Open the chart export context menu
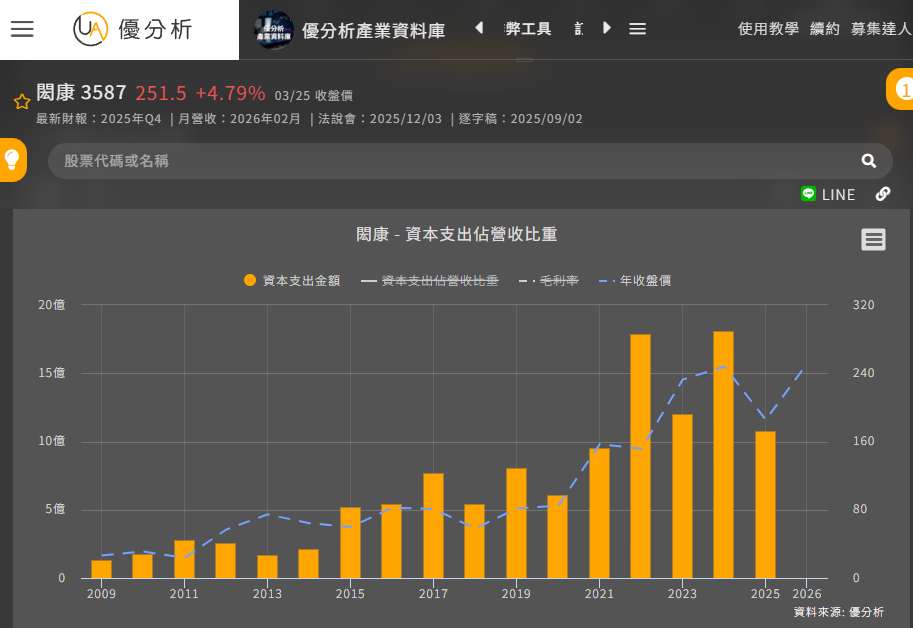913x628 pixels. point(873,240)
